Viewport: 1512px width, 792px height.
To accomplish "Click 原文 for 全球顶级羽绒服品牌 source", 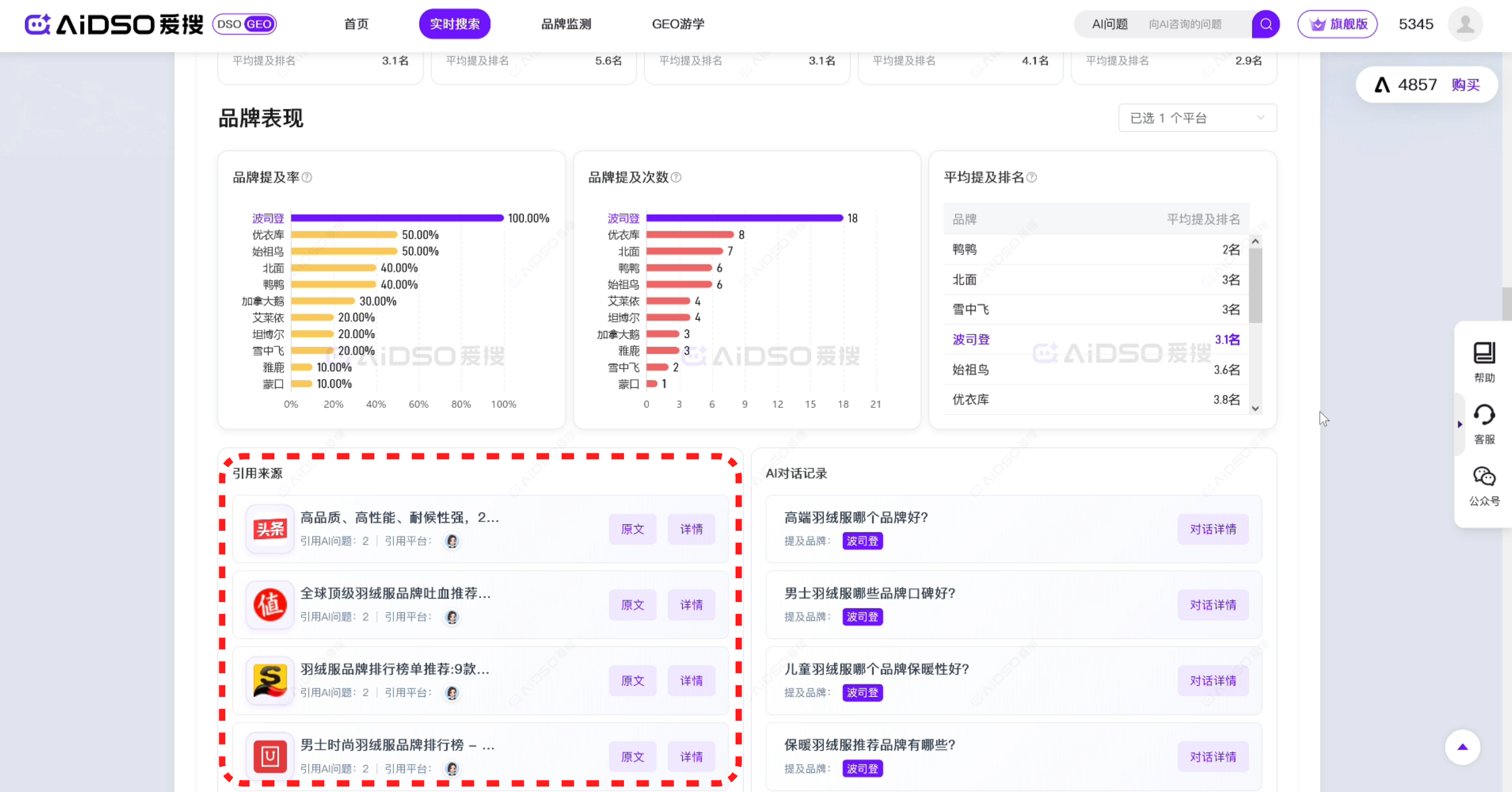I will 632,605.
